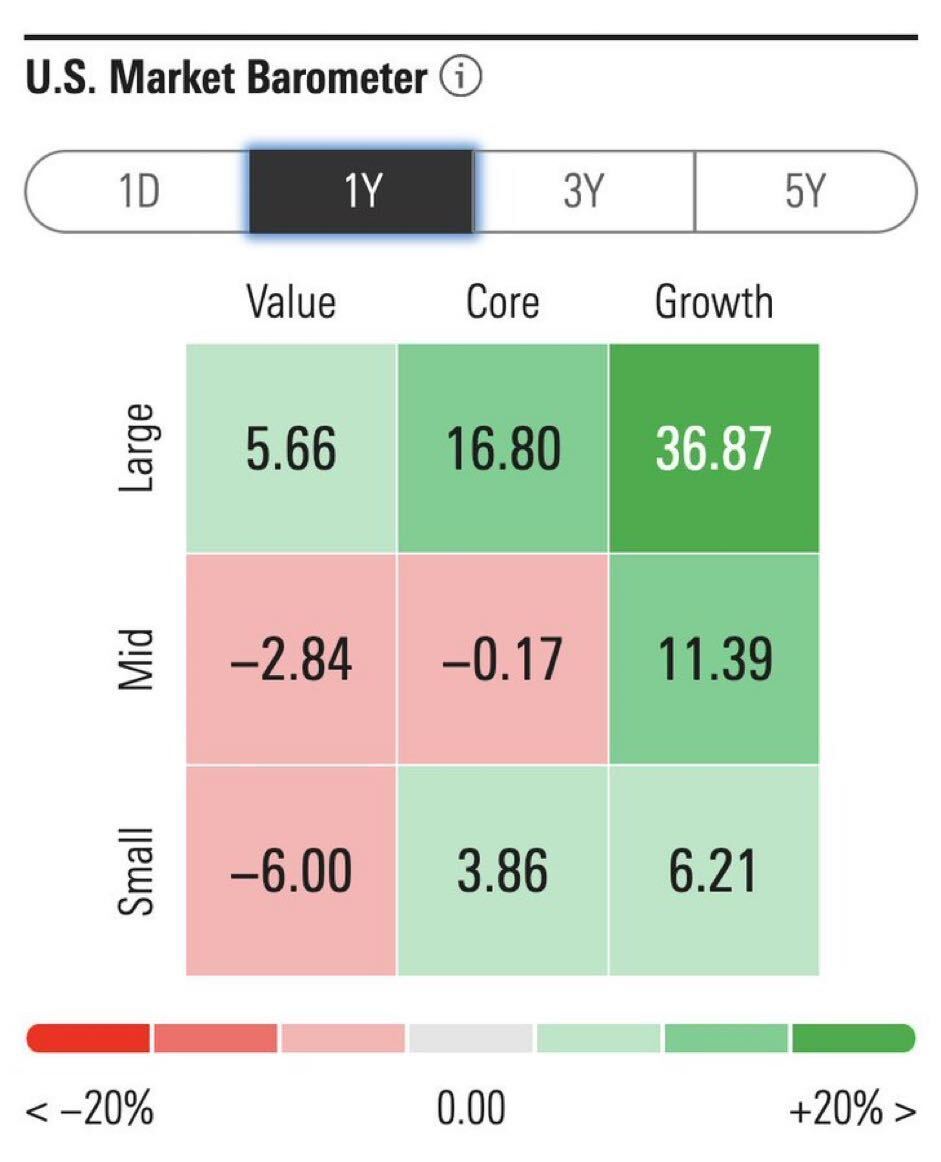Open the Mid Growth cell showing 11.39
Screen dimensions: 941x1162
click(x=714, y=659)
